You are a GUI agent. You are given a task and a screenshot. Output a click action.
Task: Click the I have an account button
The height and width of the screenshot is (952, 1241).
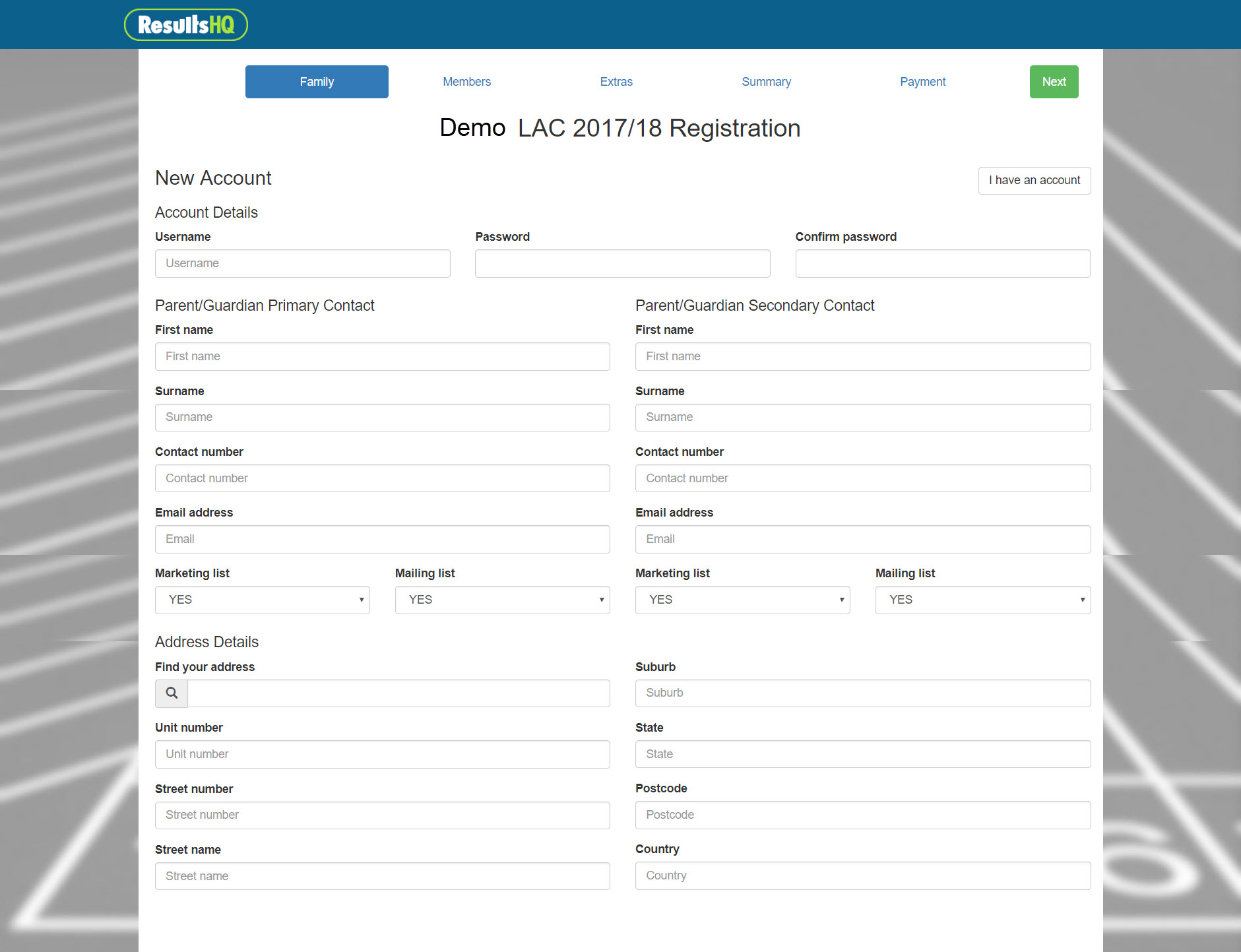pyautogui.click(x=1034, y=181)
